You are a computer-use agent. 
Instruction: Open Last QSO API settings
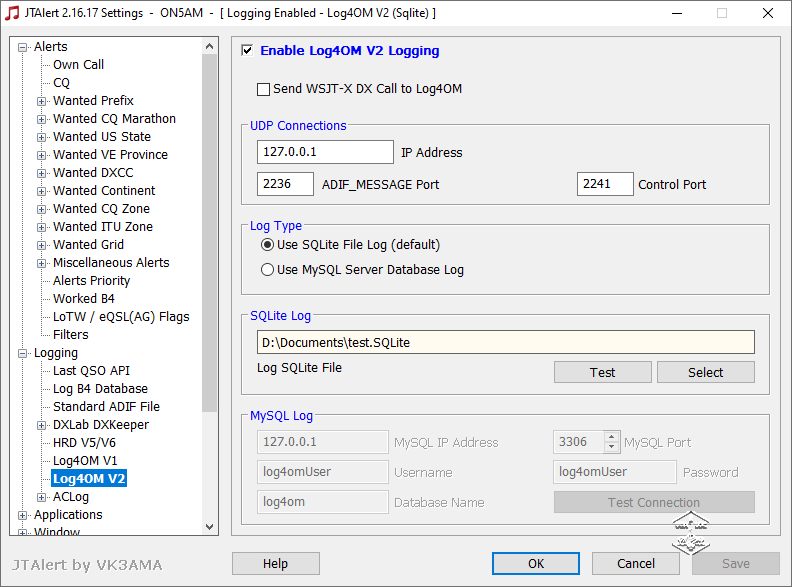pos(91,371)
